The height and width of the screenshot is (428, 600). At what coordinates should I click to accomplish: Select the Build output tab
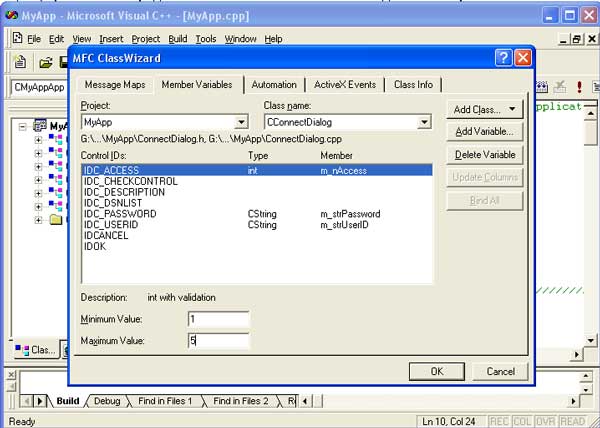(x=68, y=401)
